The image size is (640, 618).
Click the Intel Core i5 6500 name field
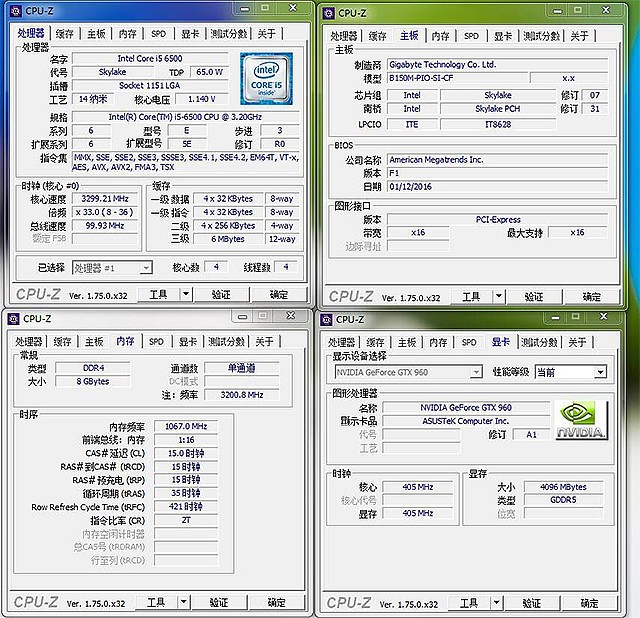(x=150, y=58)
